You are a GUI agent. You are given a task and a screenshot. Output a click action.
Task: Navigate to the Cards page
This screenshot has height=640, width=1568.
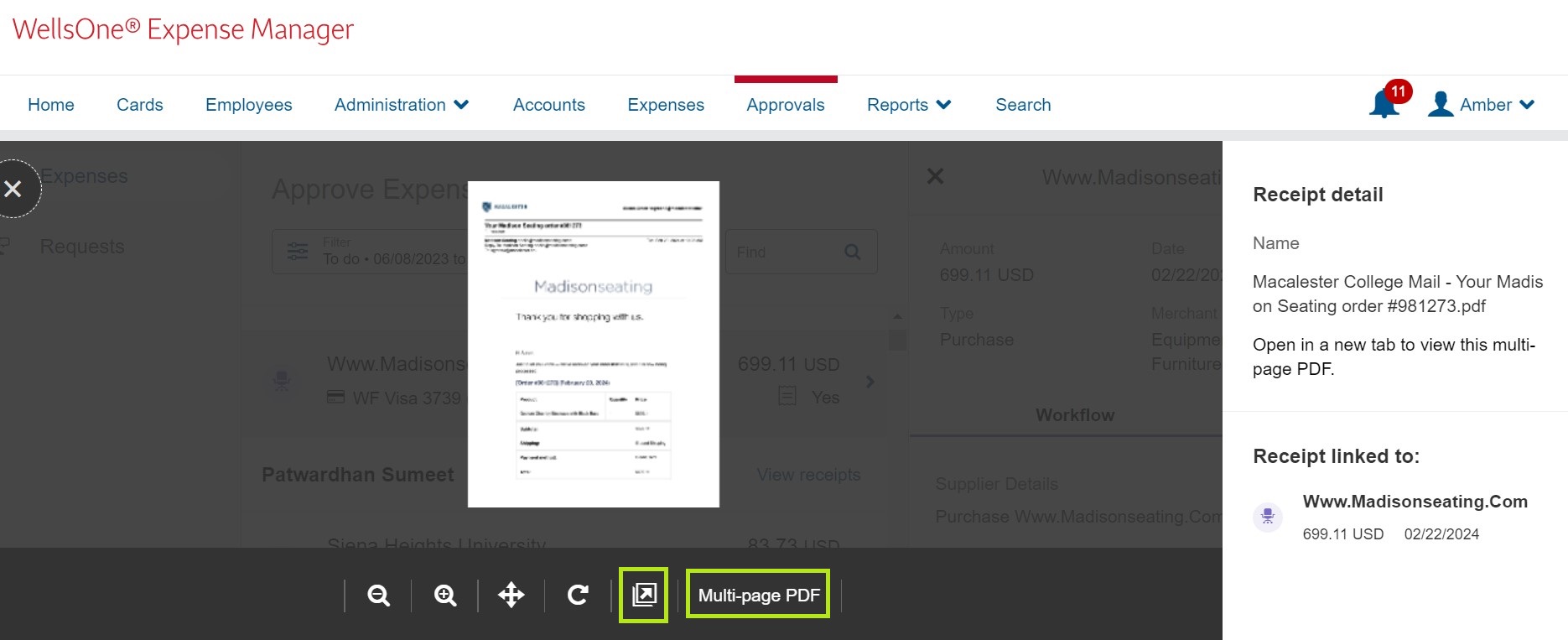(140, 105)
